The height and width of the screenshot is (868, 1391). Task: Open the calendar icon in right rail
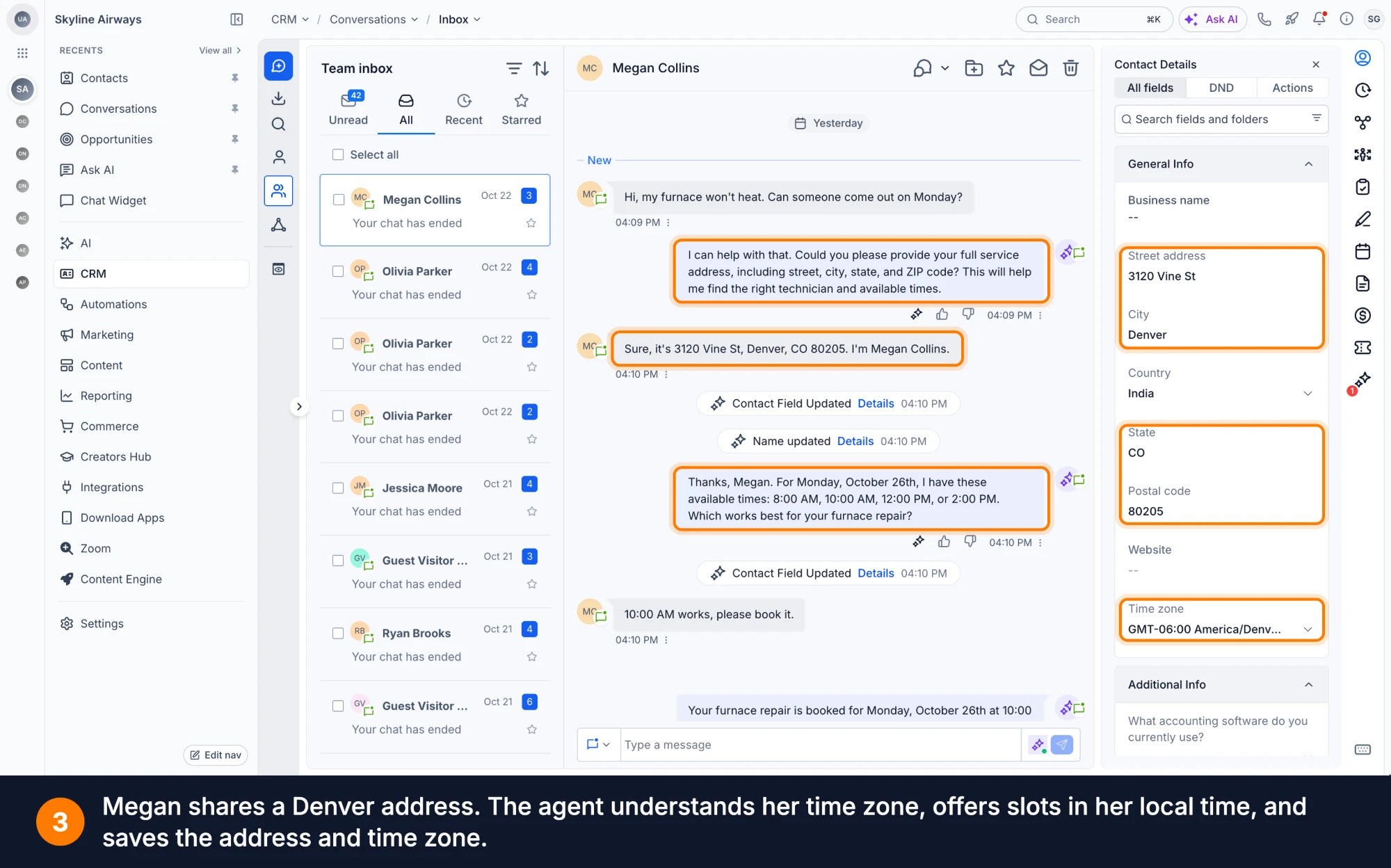[x=1362, y=251]
